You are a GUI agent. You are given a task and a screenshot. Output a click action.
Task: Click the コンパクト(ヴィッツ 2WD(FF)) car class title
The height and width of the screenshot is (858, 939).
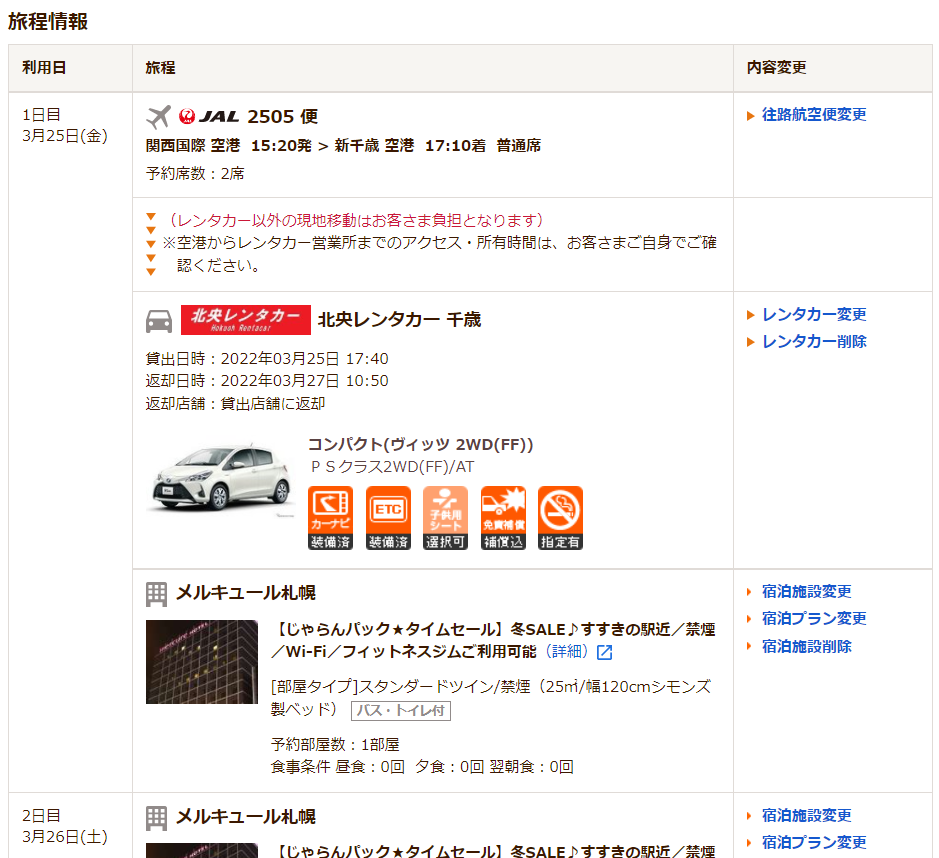coord(420,444)
